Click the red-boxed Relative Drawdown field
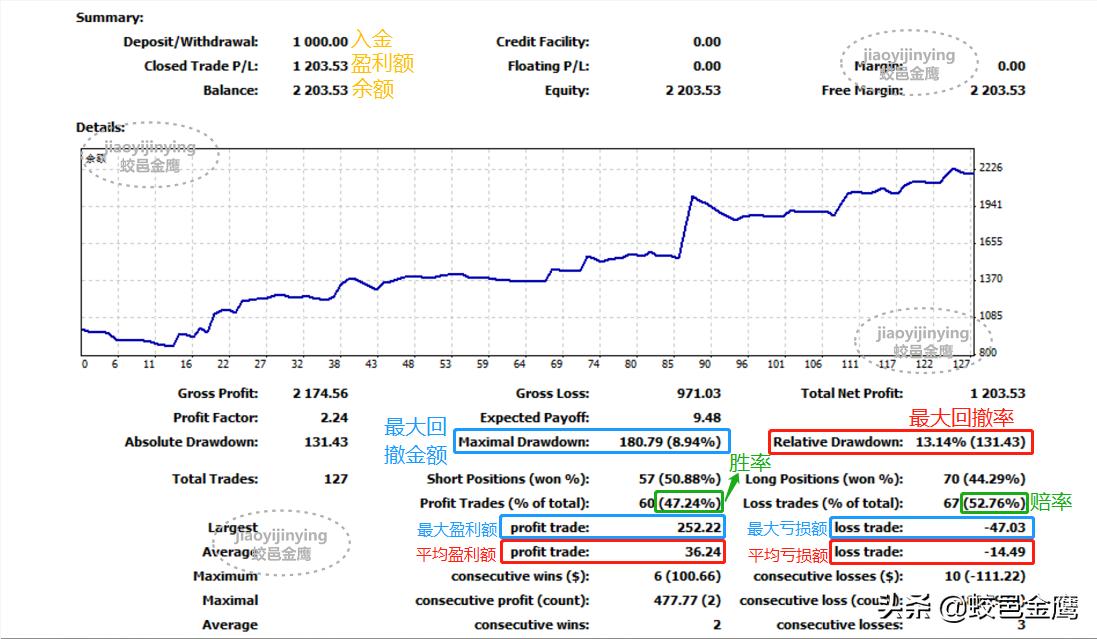 pos(901,442)
